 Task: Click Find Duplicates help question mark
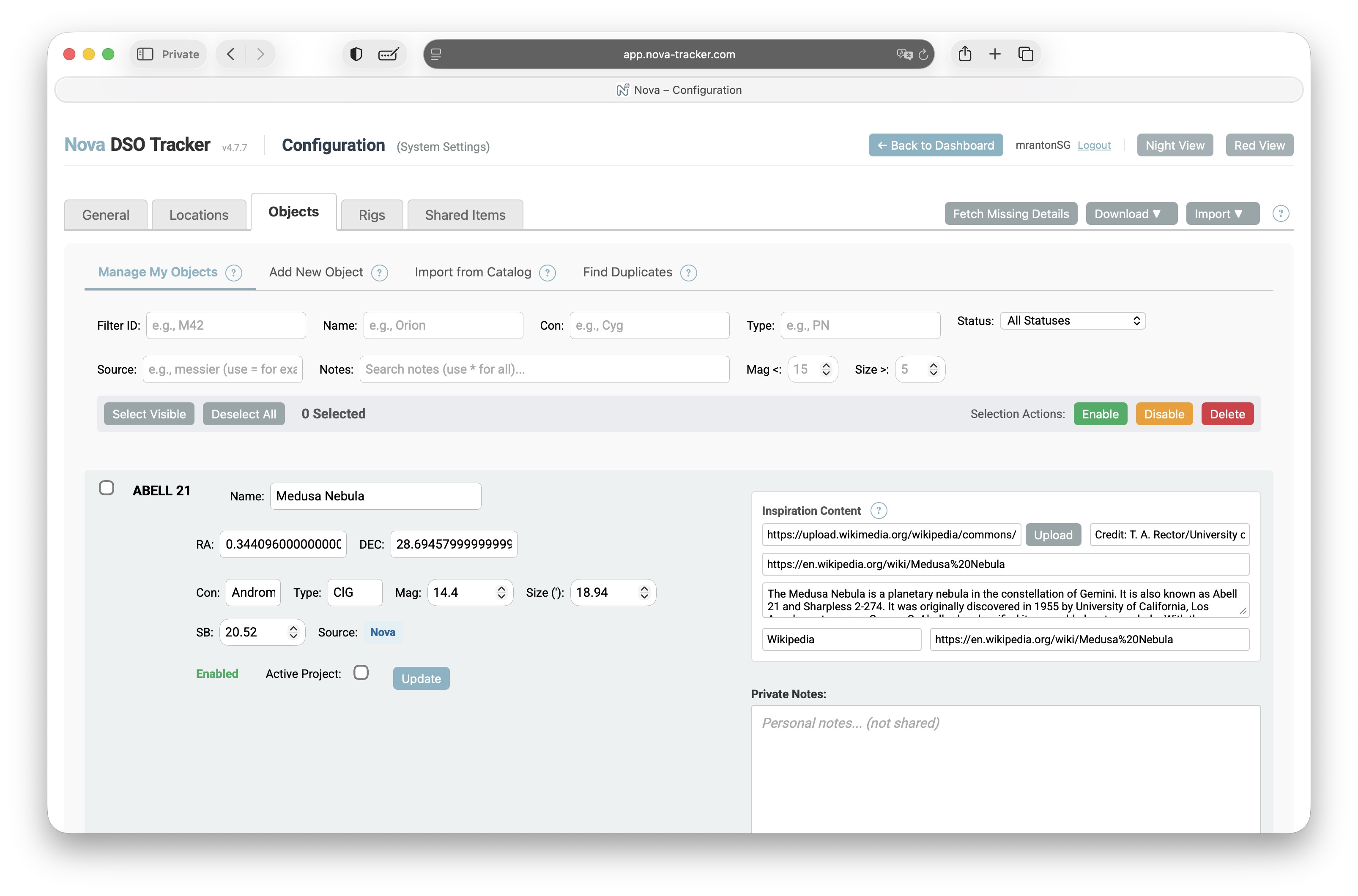point(688,273)
